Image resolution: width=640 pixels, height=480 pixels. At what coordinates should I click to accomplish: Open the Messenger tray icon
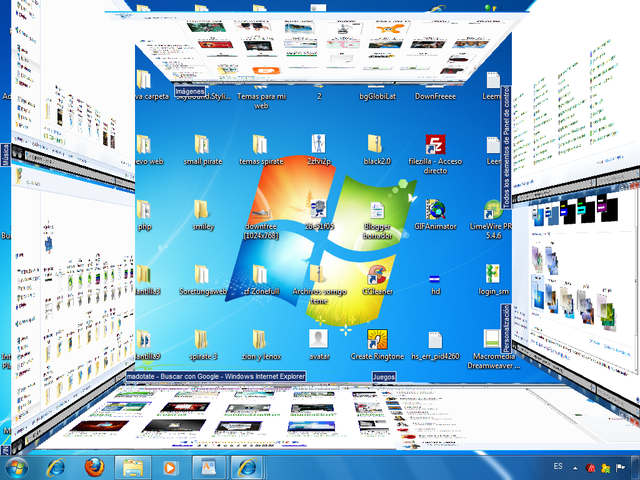pyautogui.click(x=605, y=468)
